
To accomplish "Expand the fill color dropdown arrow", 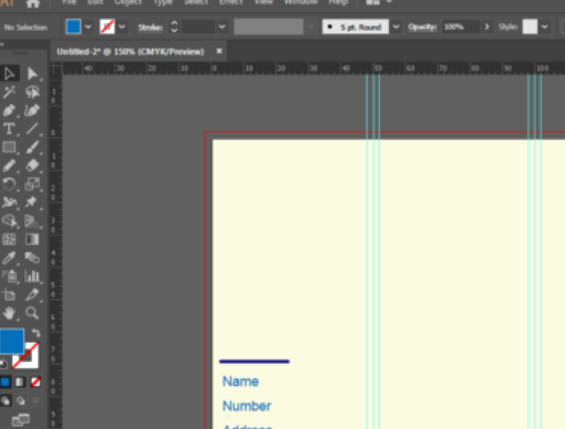I will pyautogui.click(x=88, y=27).
